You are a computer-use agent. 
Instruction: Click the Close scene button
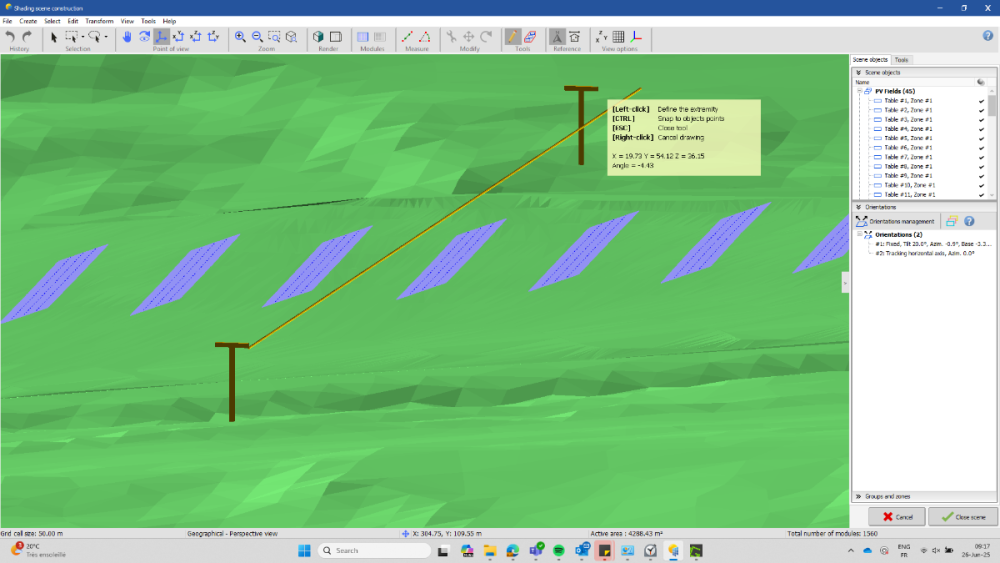(963, 517)
